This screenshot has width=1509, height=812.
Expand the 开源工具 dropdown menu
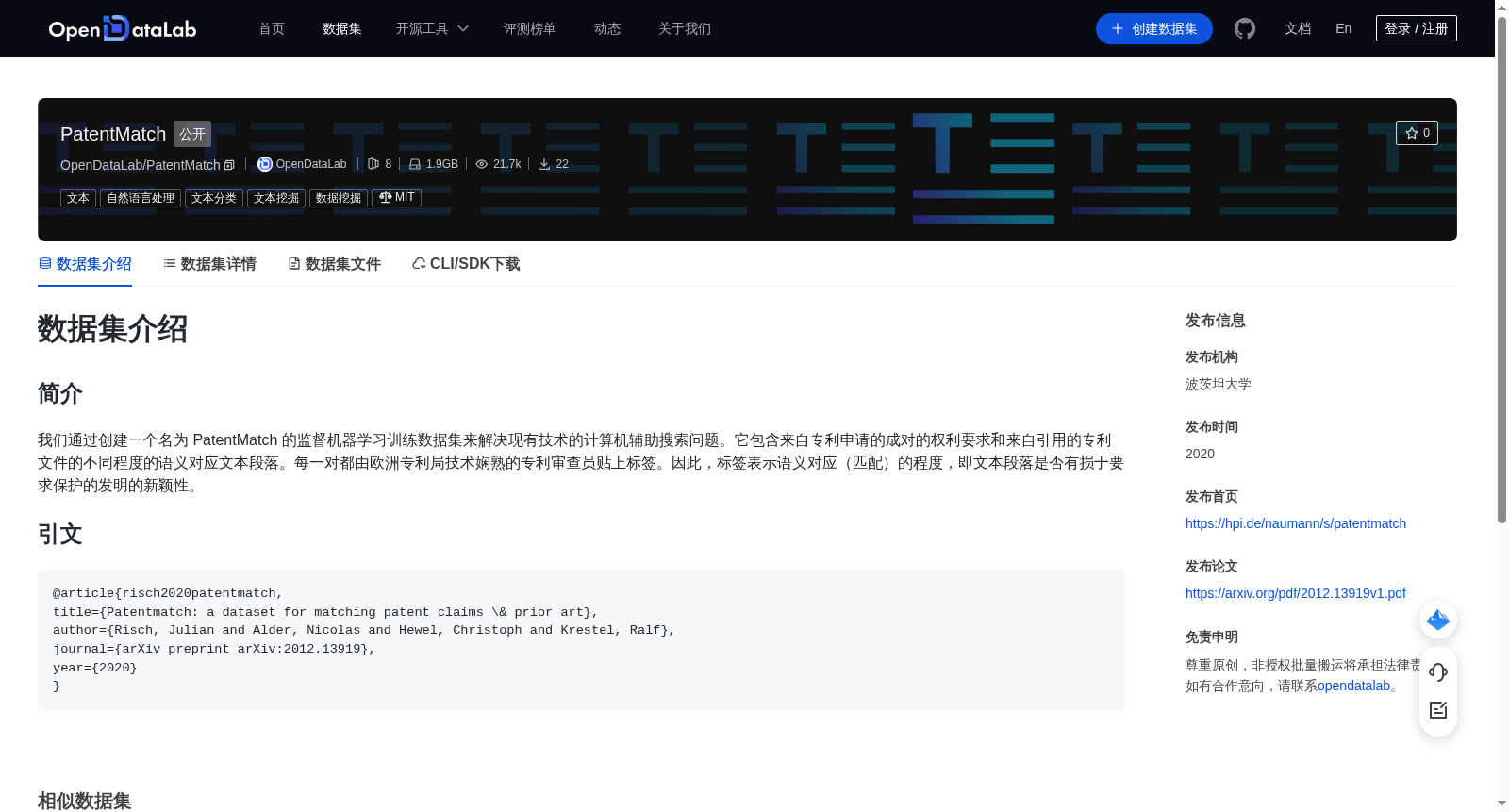[x=432, y=28]
